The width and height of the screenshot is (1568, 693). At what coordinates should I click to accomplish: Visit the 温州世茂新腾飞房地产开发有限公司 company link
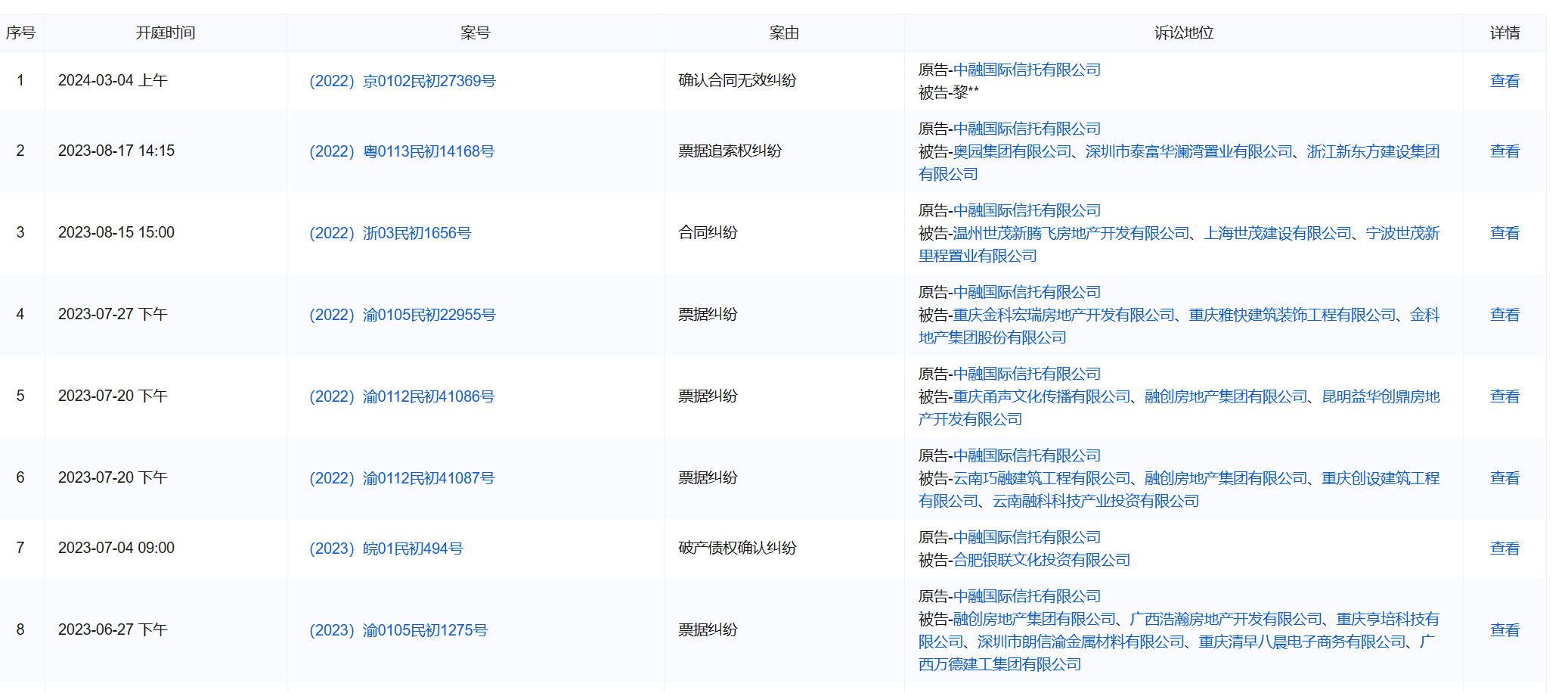(x=1071, y=233)
